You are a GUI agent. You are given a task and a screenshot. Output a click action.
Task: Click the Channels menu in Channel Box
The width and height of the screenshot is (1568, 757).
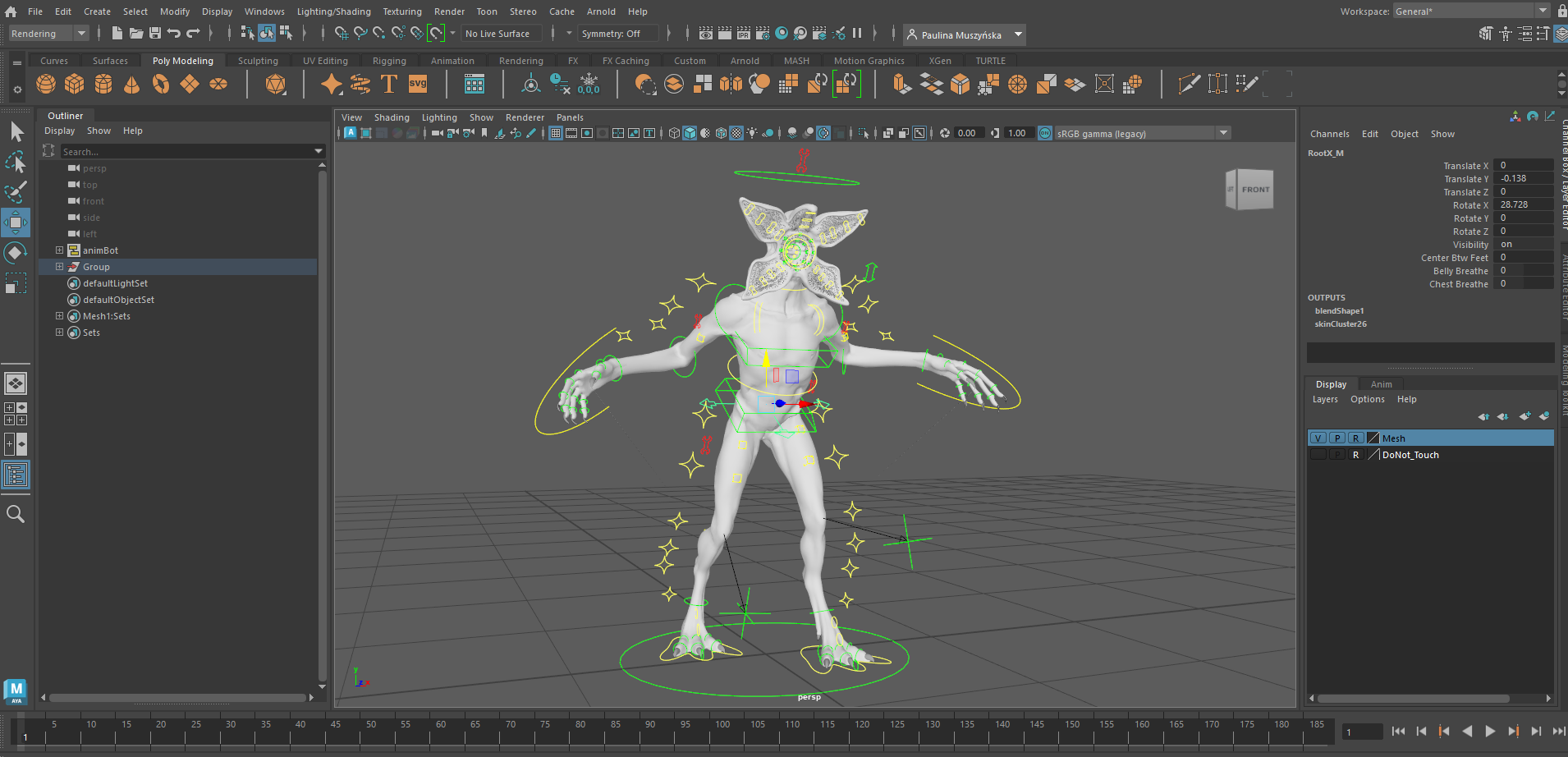tap(1329, 134)
